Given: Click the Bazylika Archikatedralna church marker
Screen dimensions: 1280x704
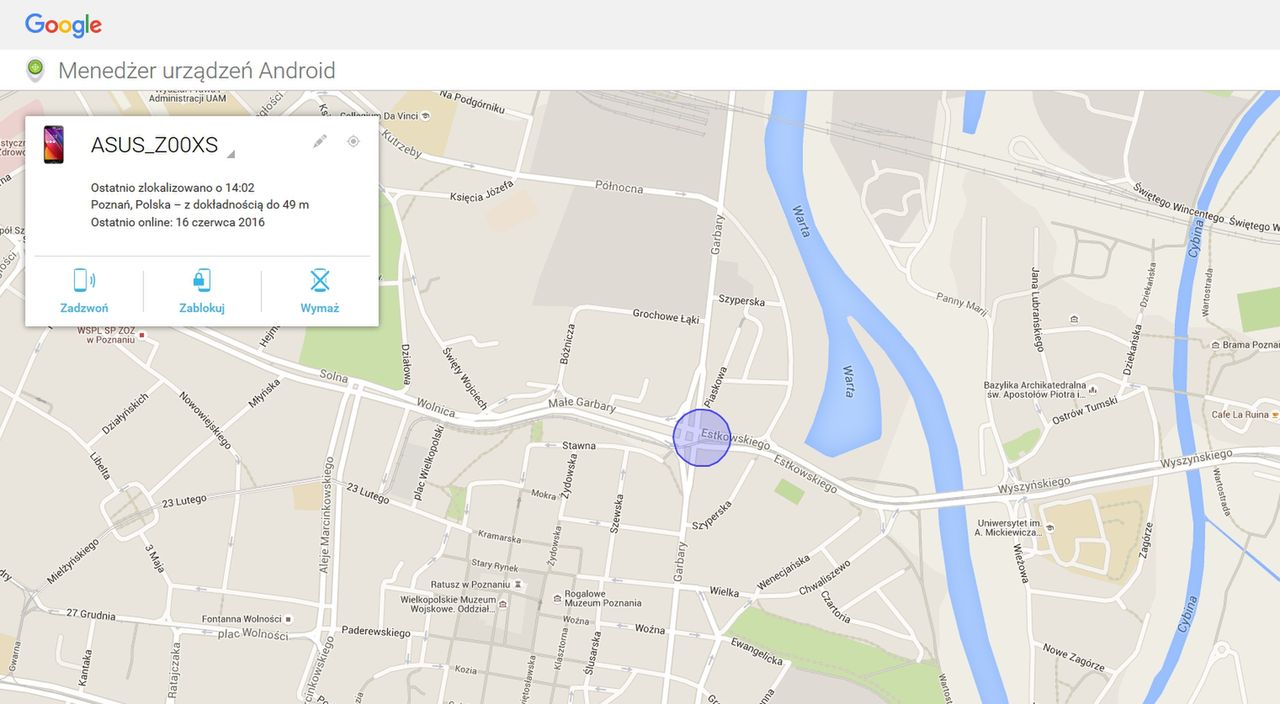Looking at the screenshot, I should point(1093,389).
